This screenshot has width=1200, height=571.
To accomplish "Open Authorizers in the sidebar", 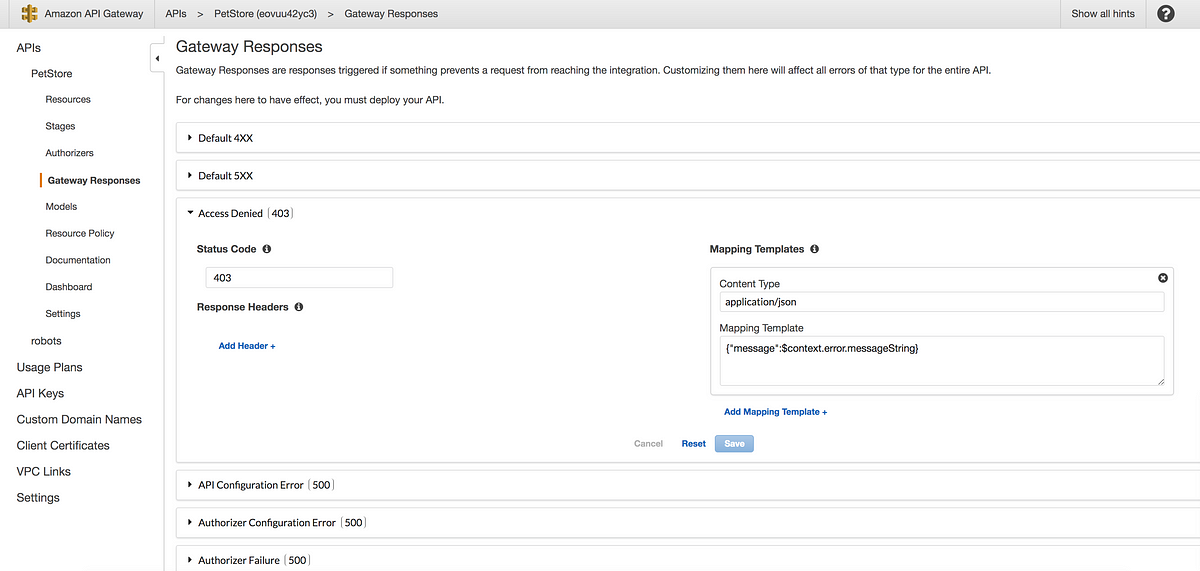I will coord(70,153).
